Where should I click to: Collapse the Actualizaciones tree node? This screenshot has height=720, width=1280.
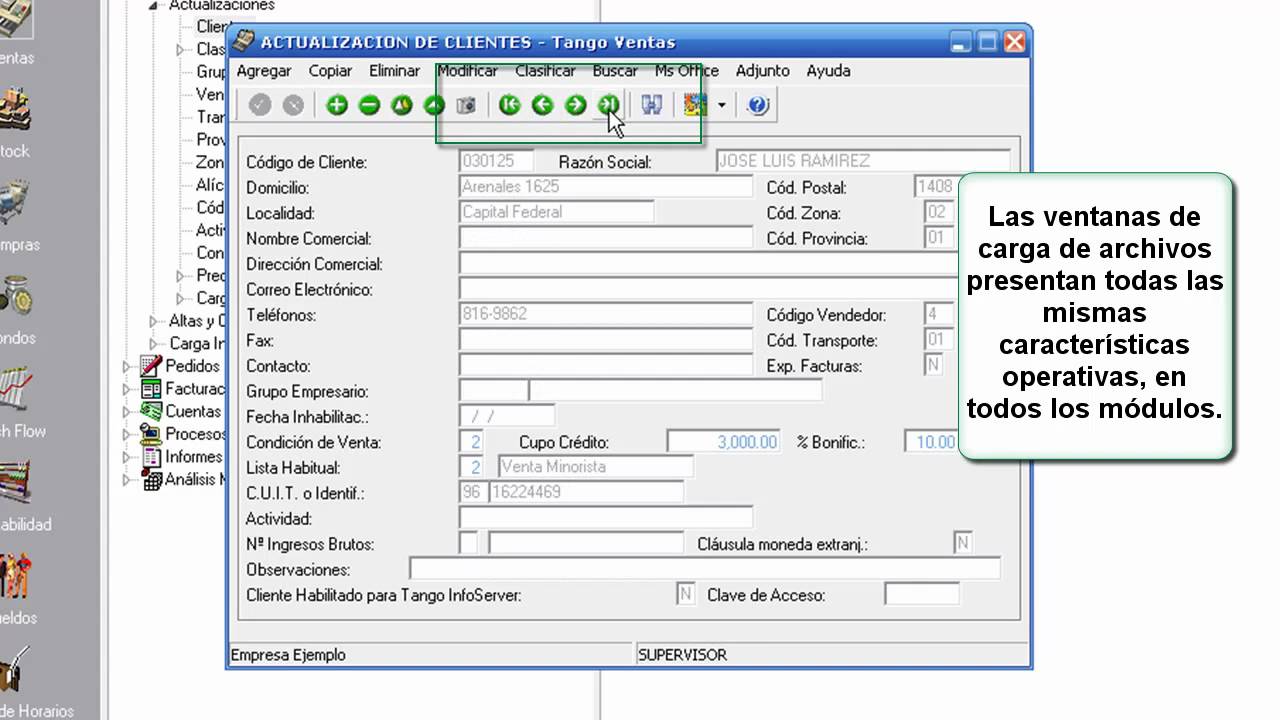[153, 5]
